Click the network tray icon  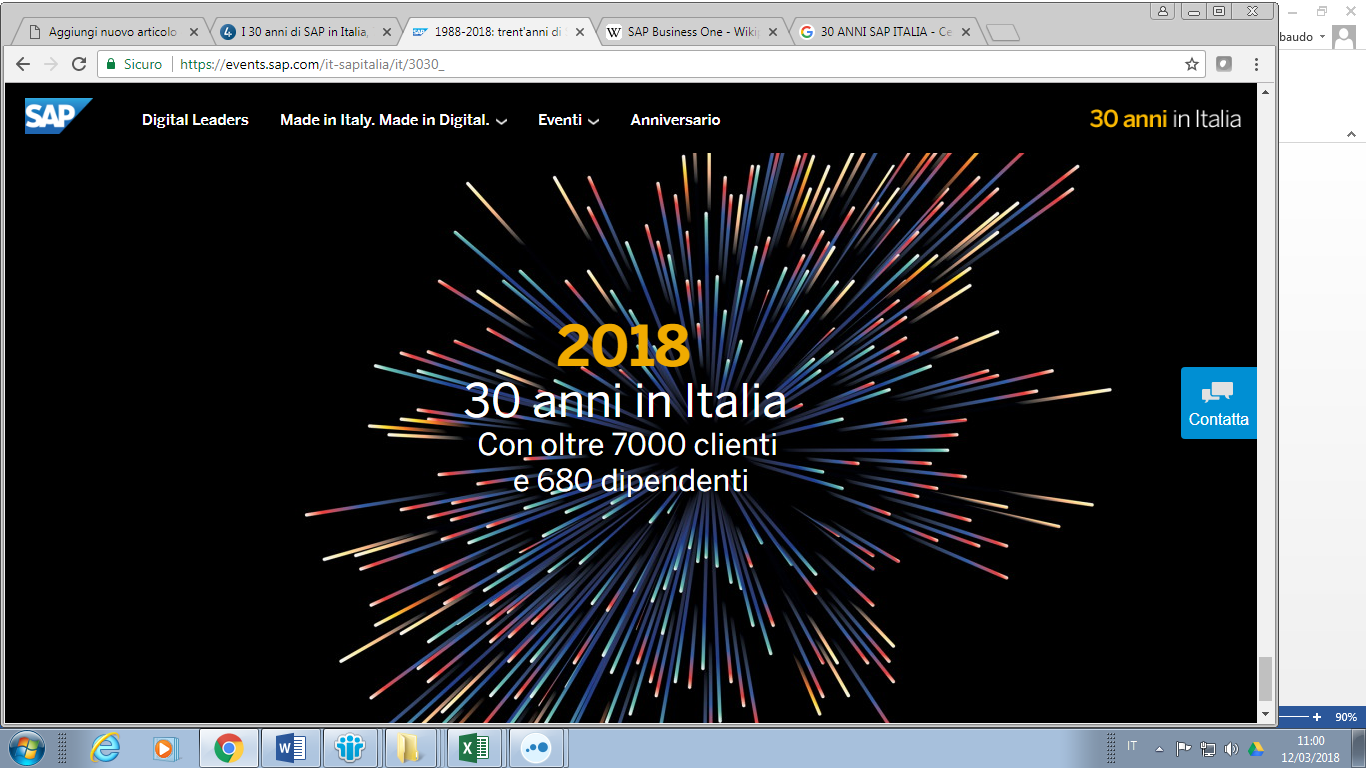(x=1207, y=748)
